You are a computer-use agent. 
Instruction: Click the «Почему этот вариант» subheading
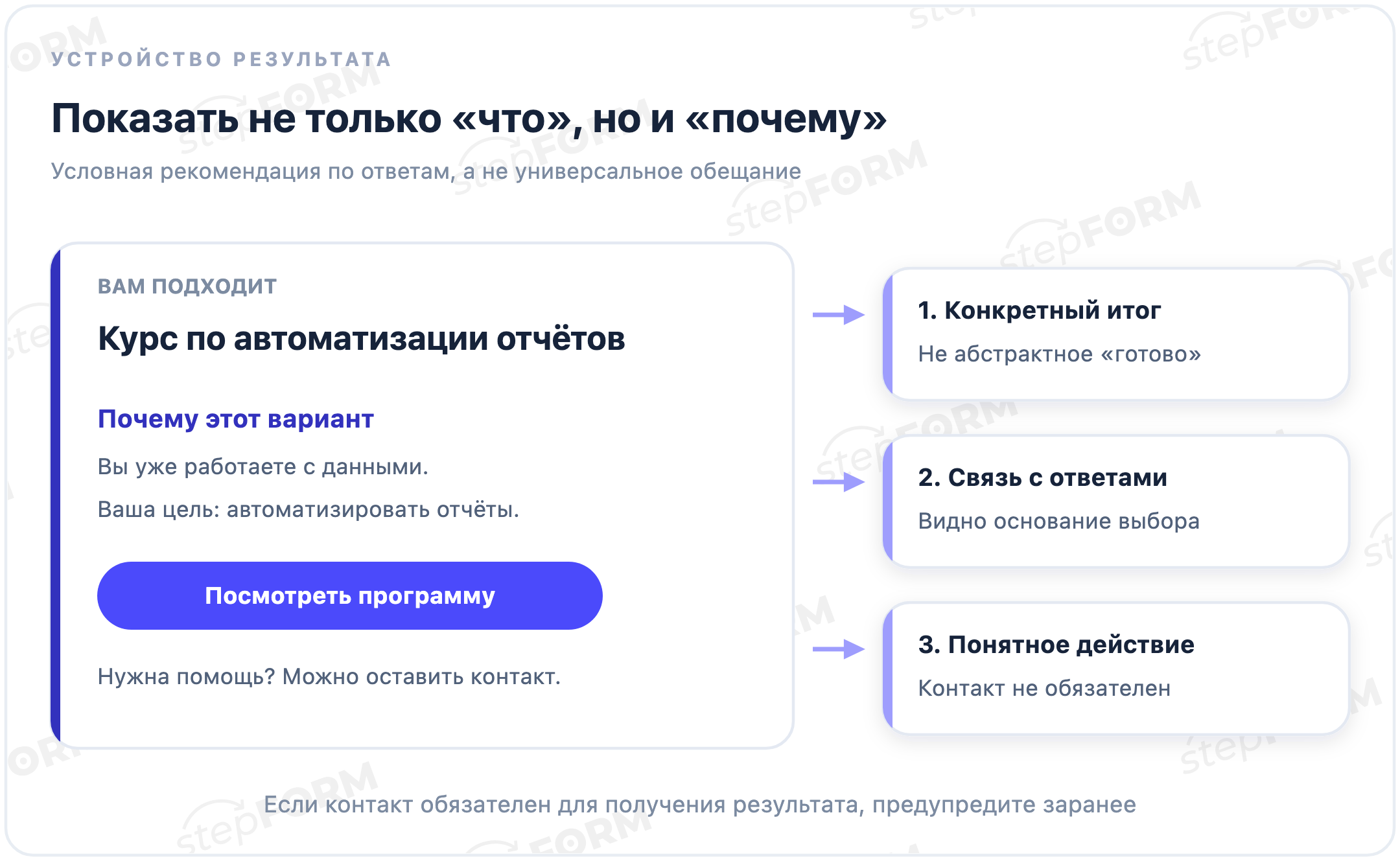[x=236, y=419]
